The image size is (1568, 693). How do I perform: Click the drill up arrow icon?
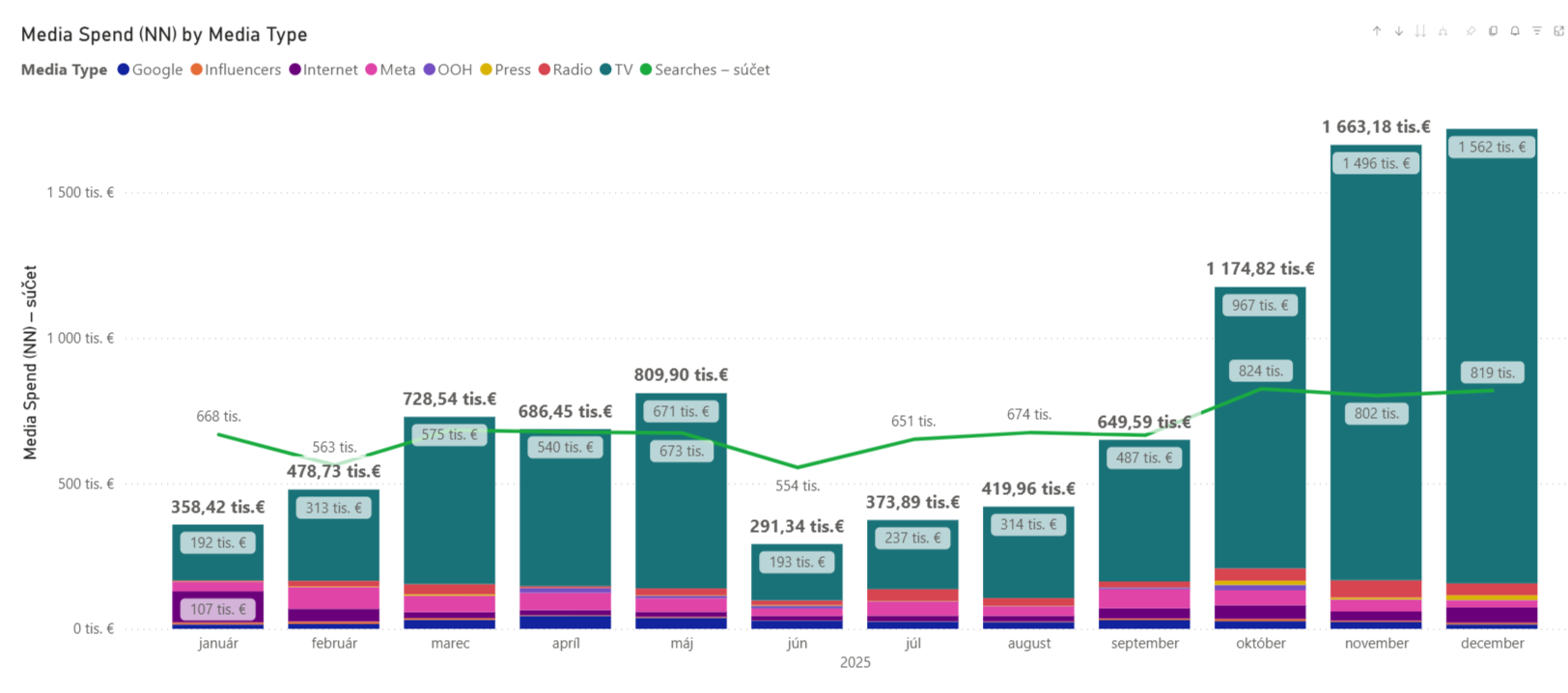[1377, 31]
